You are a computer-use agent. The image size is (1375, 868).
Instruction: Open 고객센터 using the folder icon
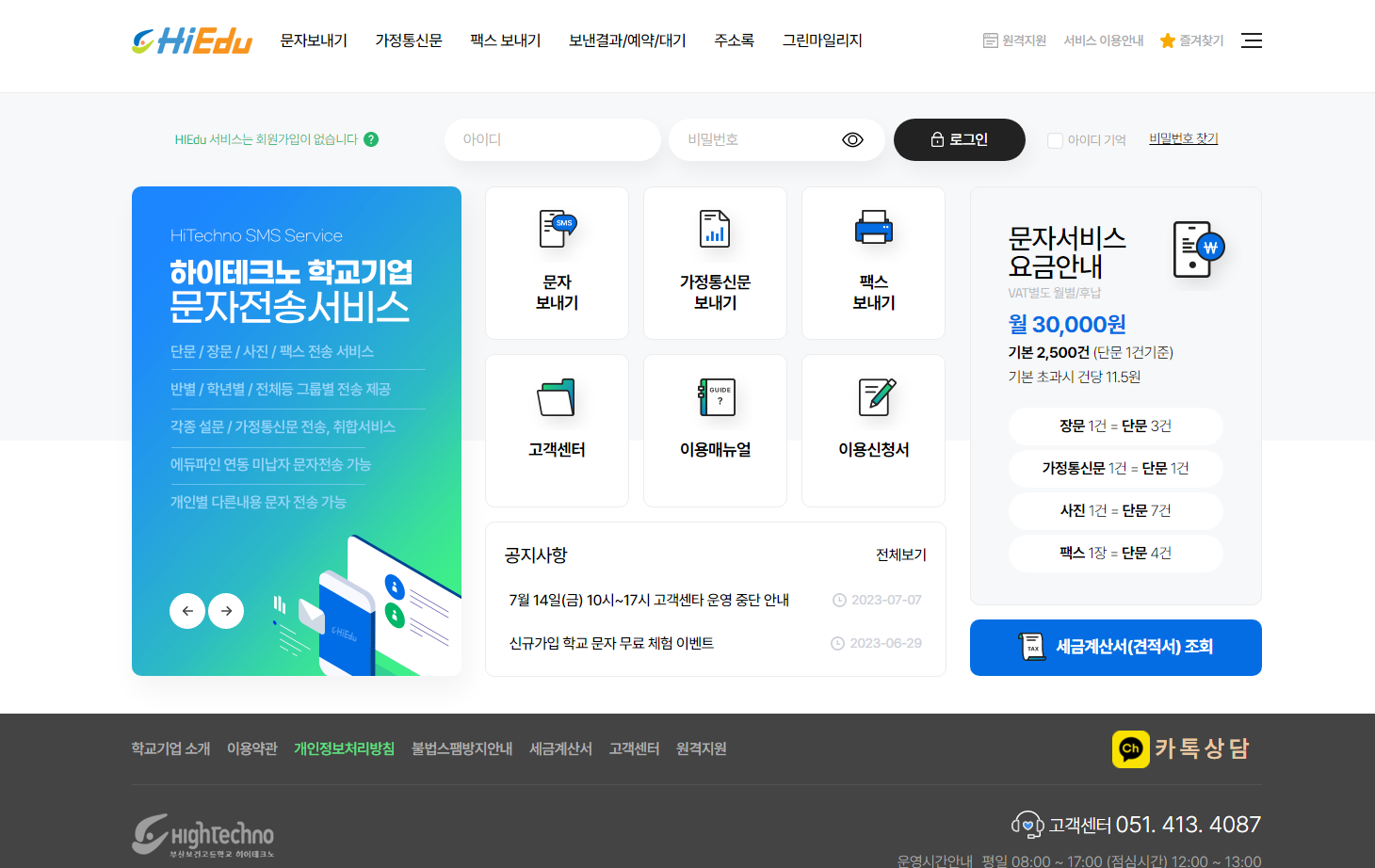[556, 397]
